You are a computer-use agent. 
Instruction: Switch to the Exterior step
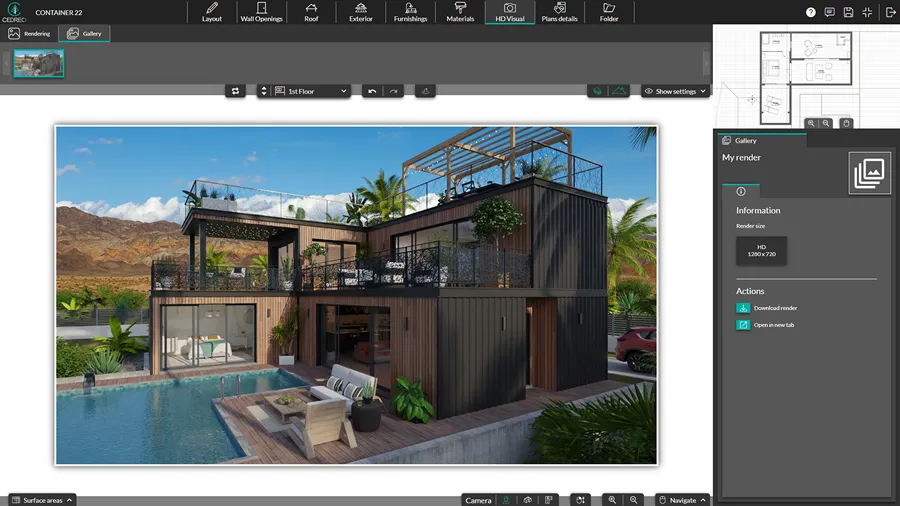(360, 12)
